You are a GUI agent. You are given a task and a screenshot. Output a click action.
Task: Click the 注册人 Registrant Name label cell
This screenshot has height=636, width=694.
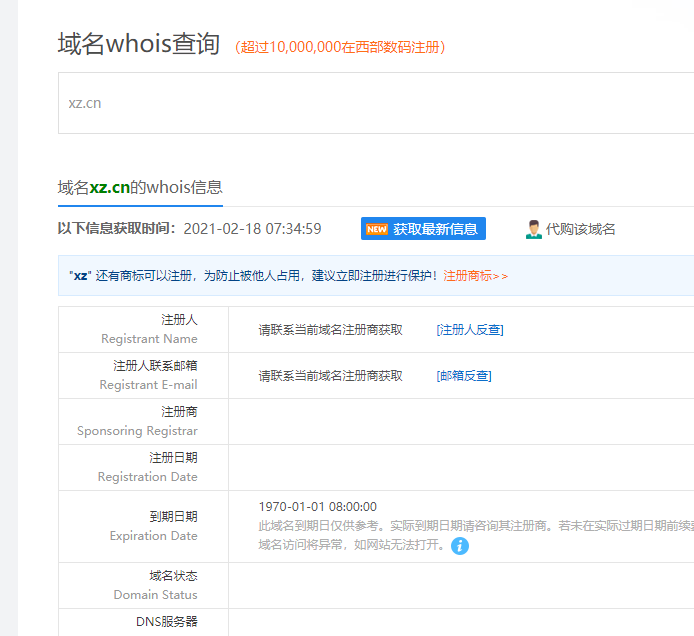click(143, 330)
